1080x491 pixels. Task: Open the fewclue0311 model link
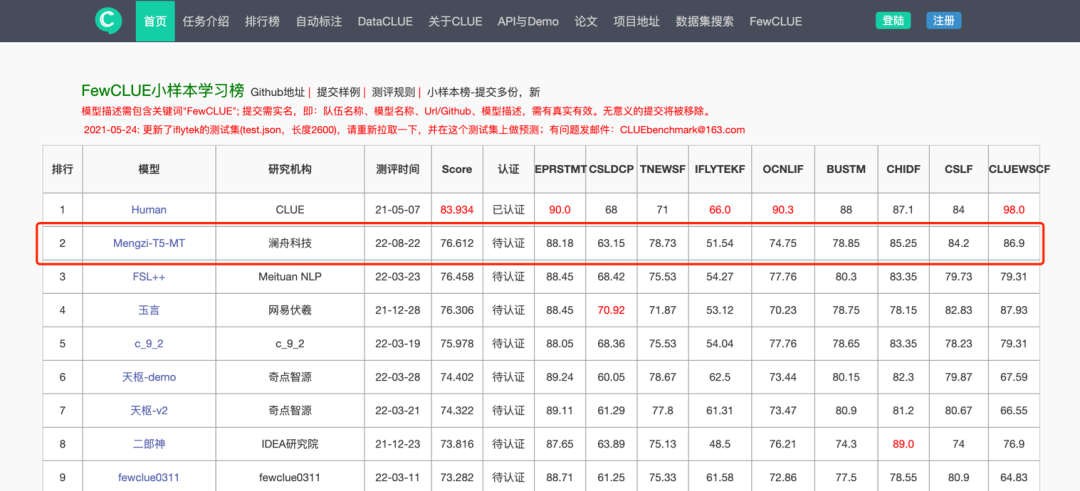click(149, 477)
